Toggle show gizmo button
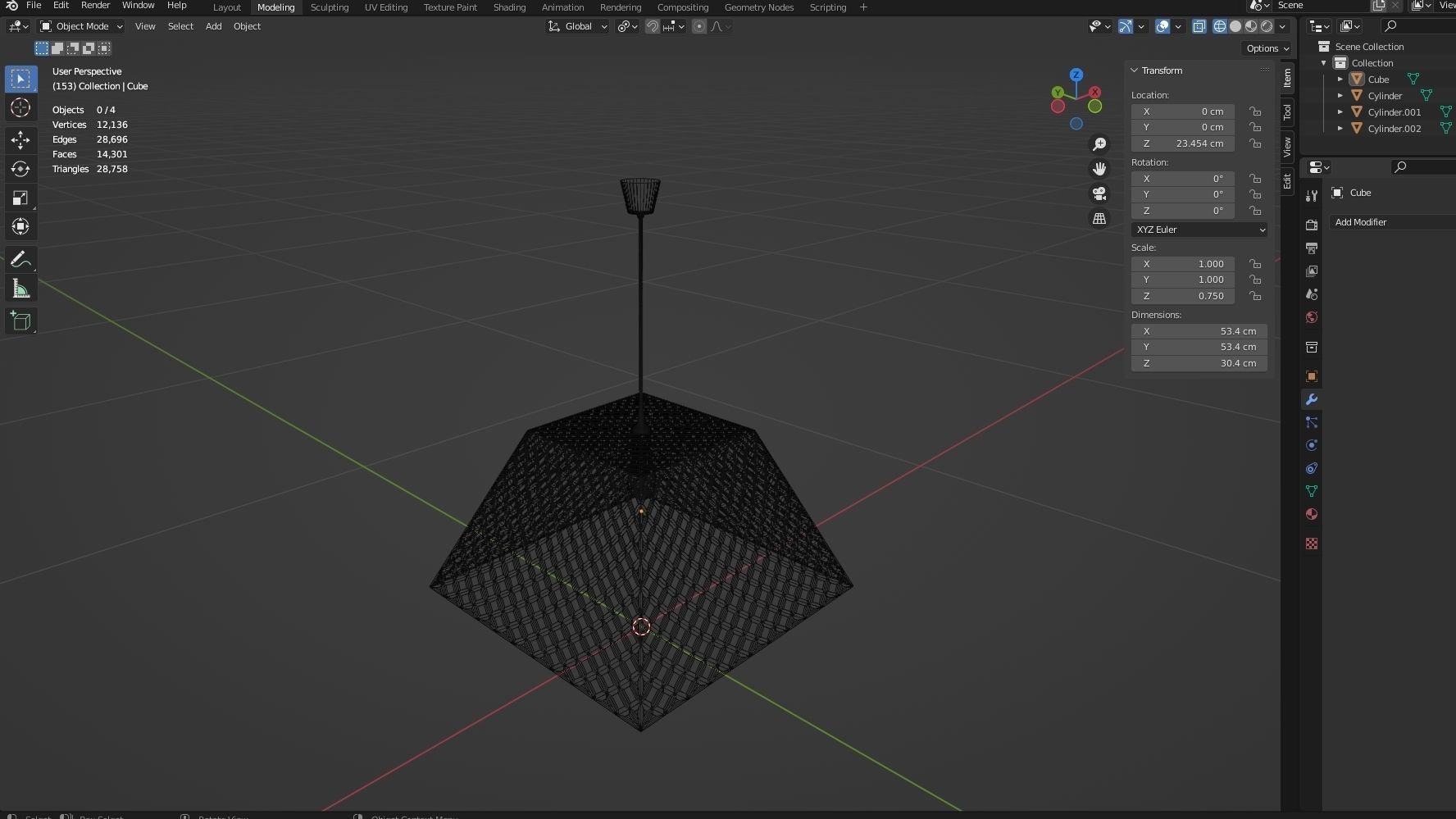This screenshot has height=819, width=1456. [x=1126, y=26]
